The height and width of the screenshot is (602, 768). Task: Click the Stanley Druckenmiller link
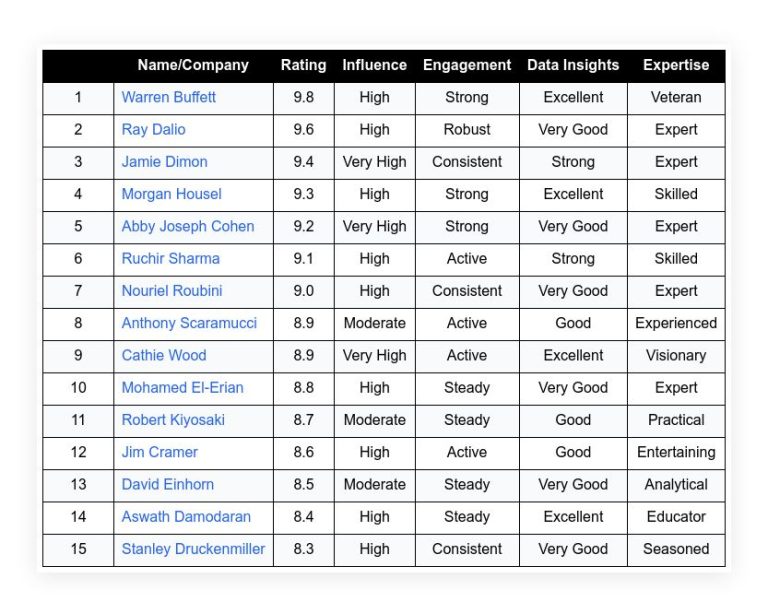coord(193,549)
